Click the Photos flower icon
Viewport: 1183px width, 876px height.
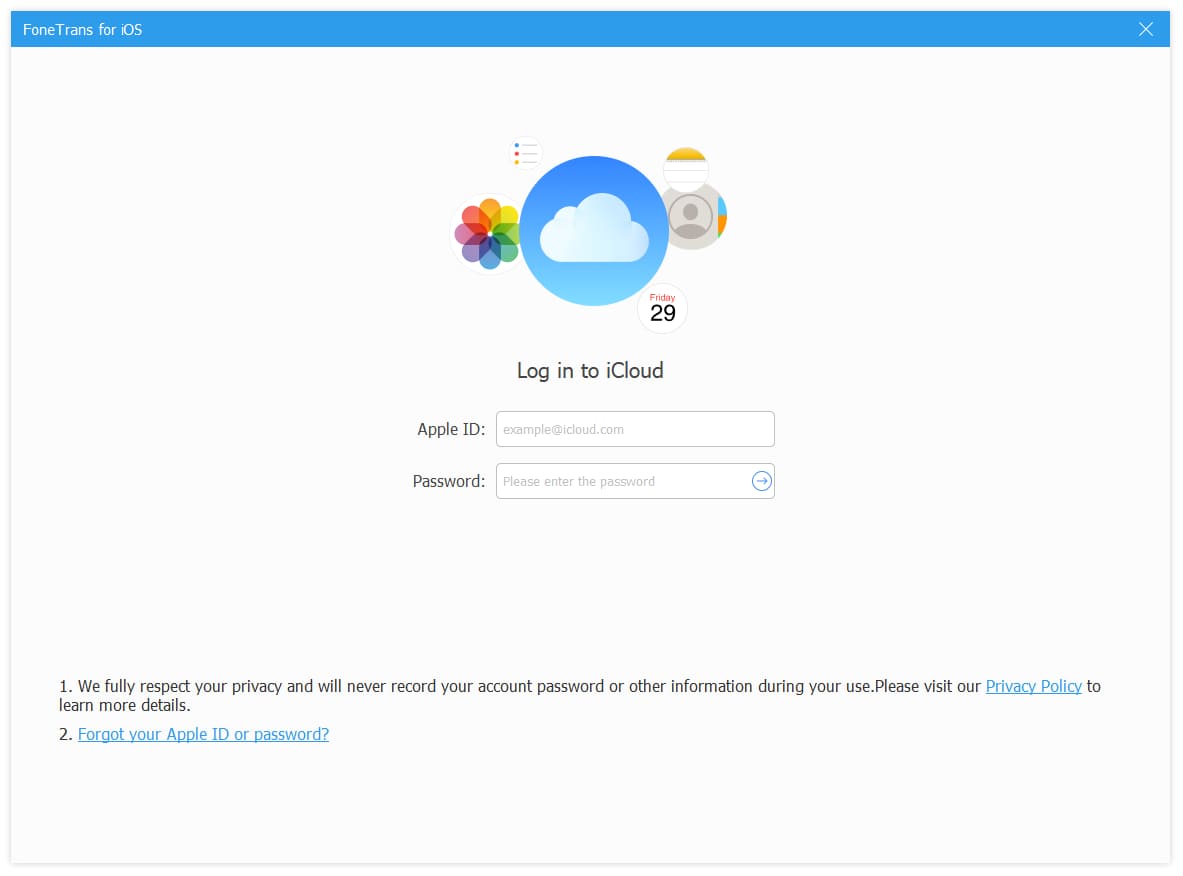click(x=487, y=234)
